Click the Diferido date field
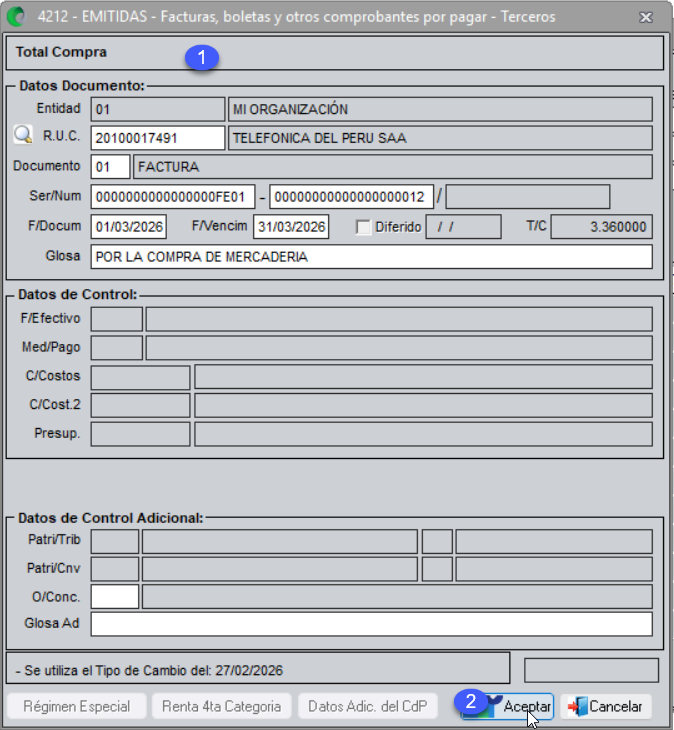This screenshot has width=674, height=730. pyautogui.click(x=464, y=227)
